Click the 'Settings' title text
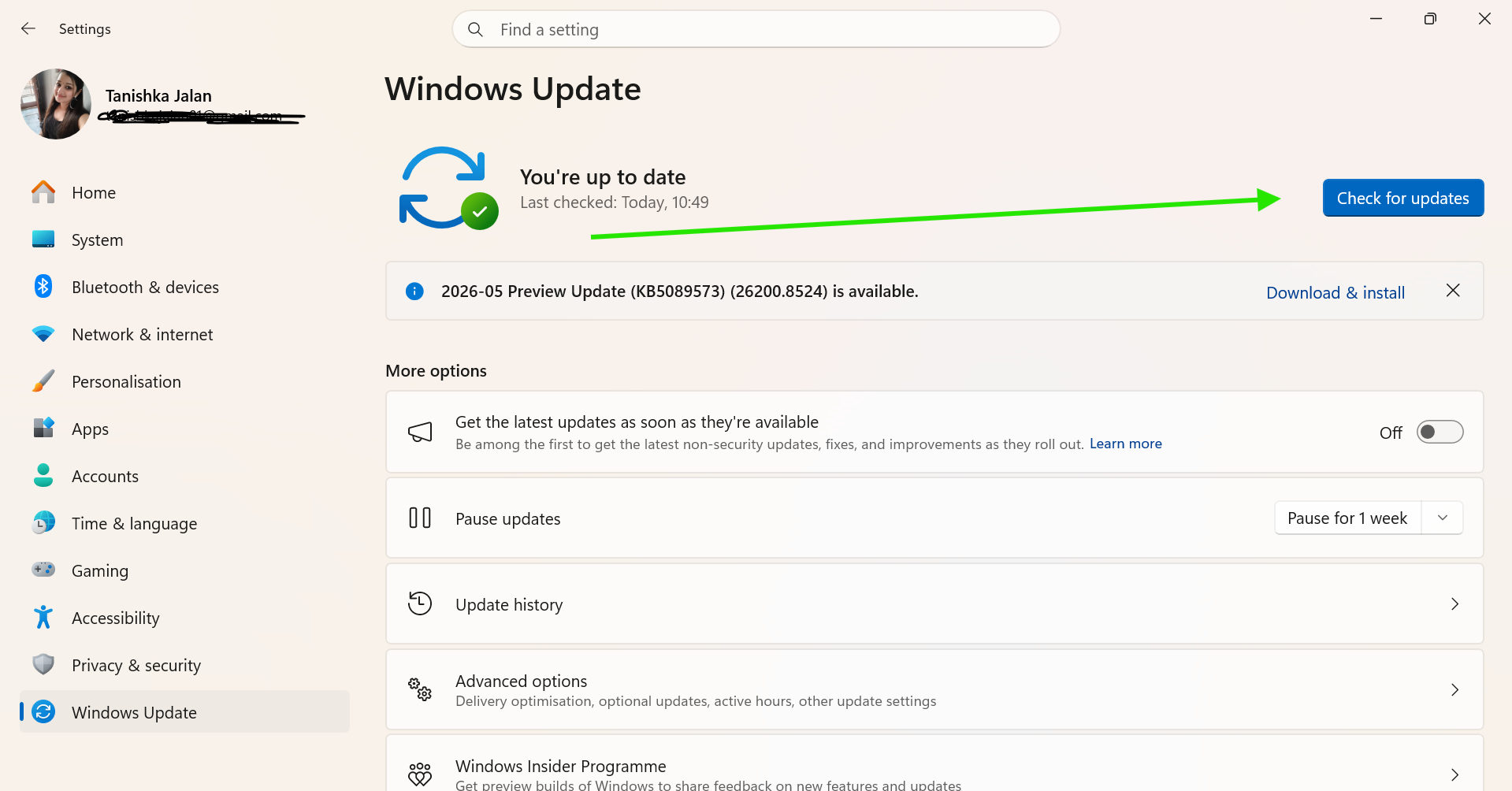 coord(85,29)
